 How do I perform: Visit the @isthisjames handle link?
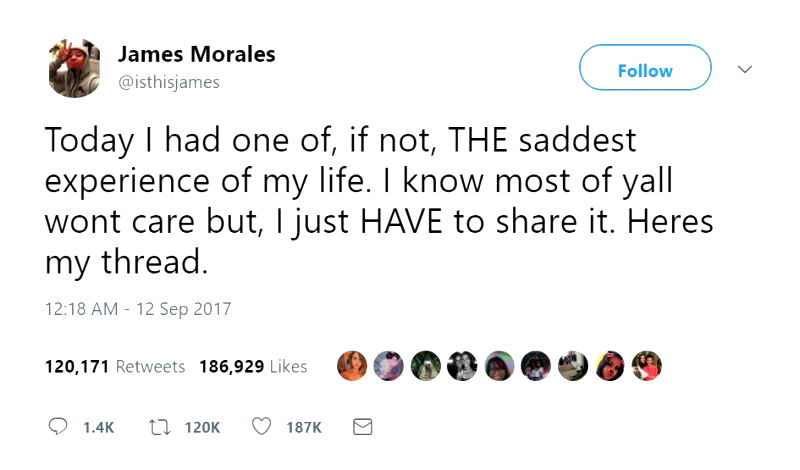pyautogui.click(x=168, y=83)
